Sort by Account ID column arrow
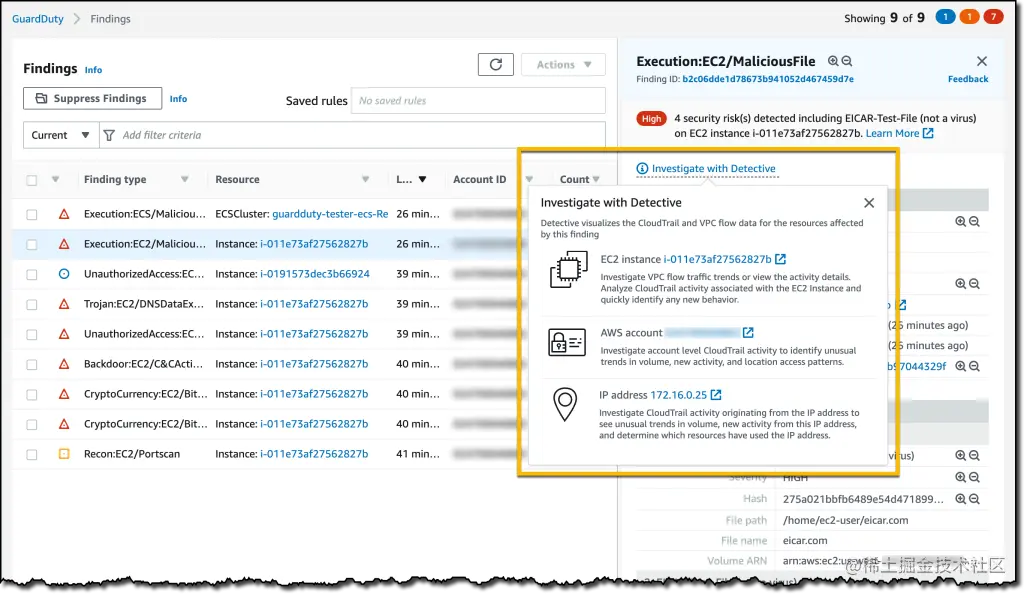Image resolution: width=1024 pixels, height=594 pixels. pyautogui.click(x=529, y=180)
